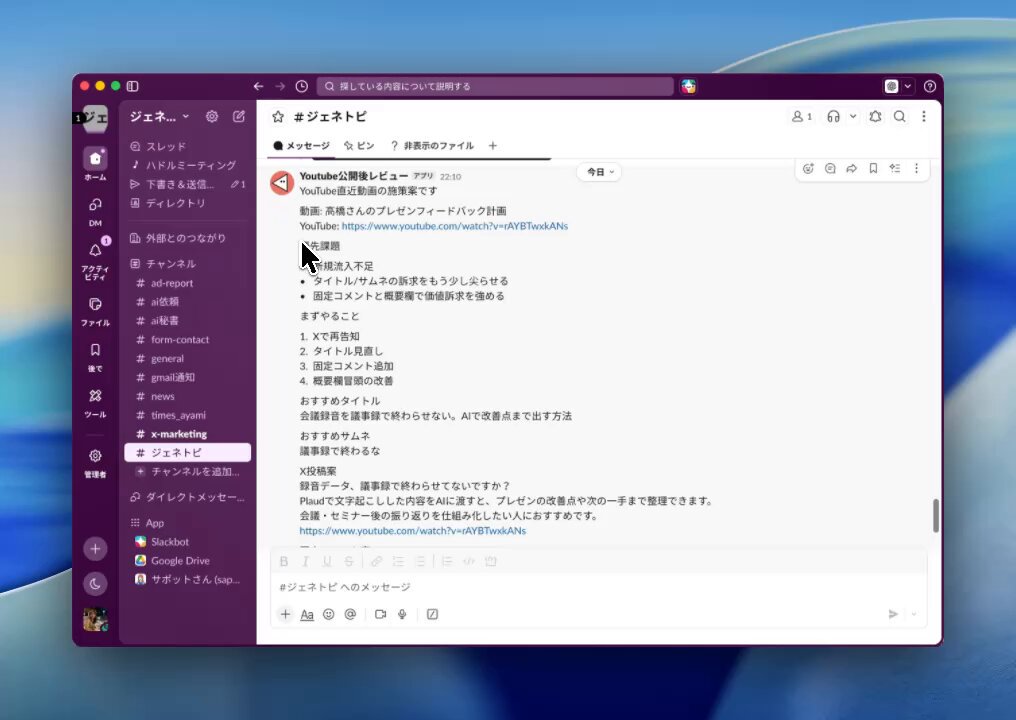Click Youtube公開後レビュー sender name
1016x720 pixels.
point(354,176)
